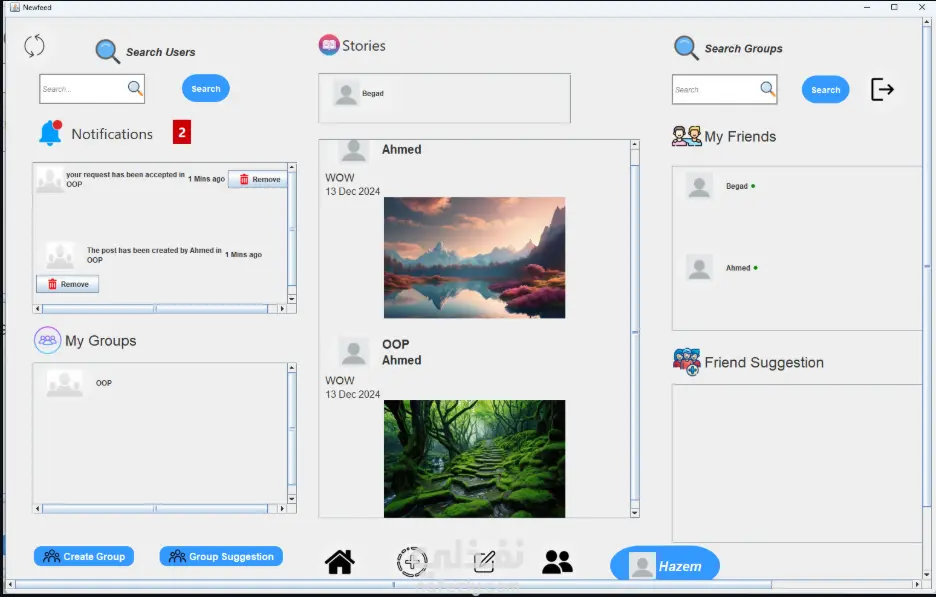The width and height of the screenshot is (936, 597).
Task: Click the red notification count badge
Action: [182, 132]
